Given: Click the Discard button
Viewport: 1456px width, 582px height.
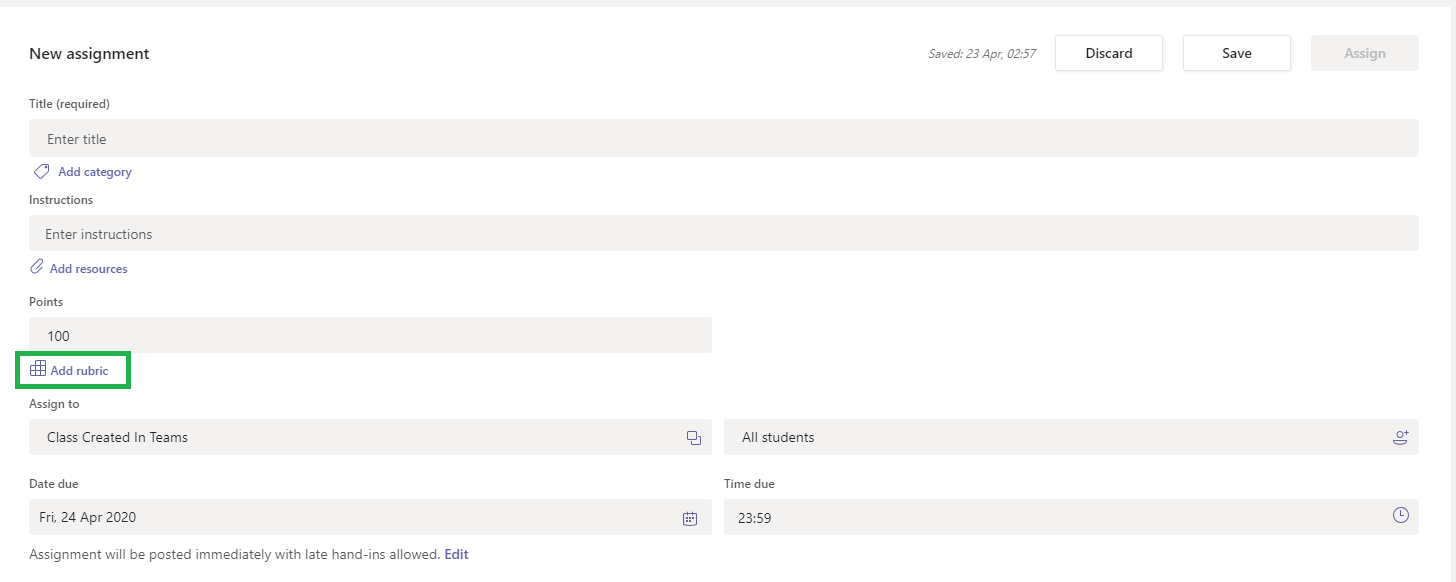Looking at the screenshot, I should point(1109,53).
